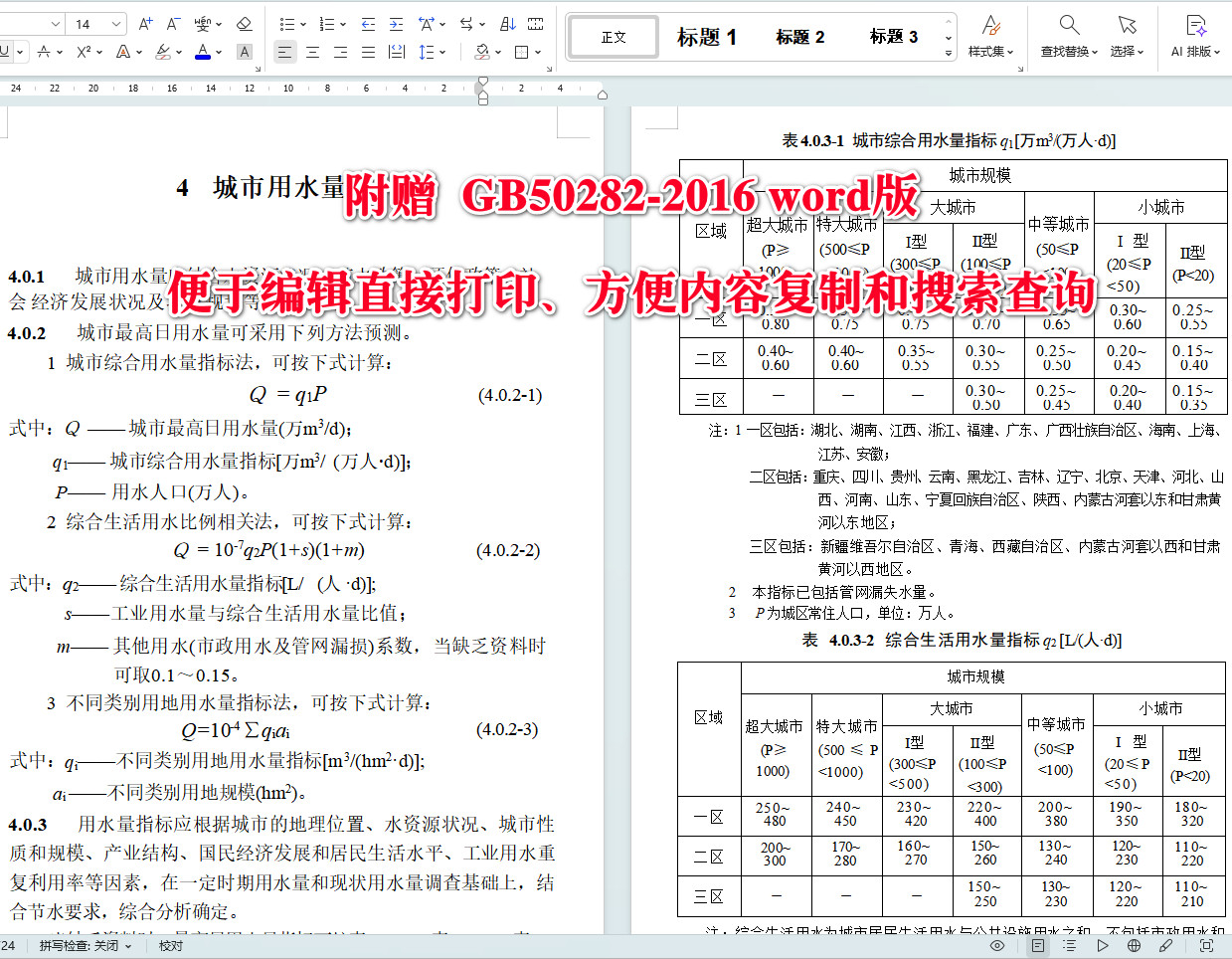Open font settings dialog launcher
Image resolution: width=1232 pixels, height=959 pixels.
[x=259, y=69]
